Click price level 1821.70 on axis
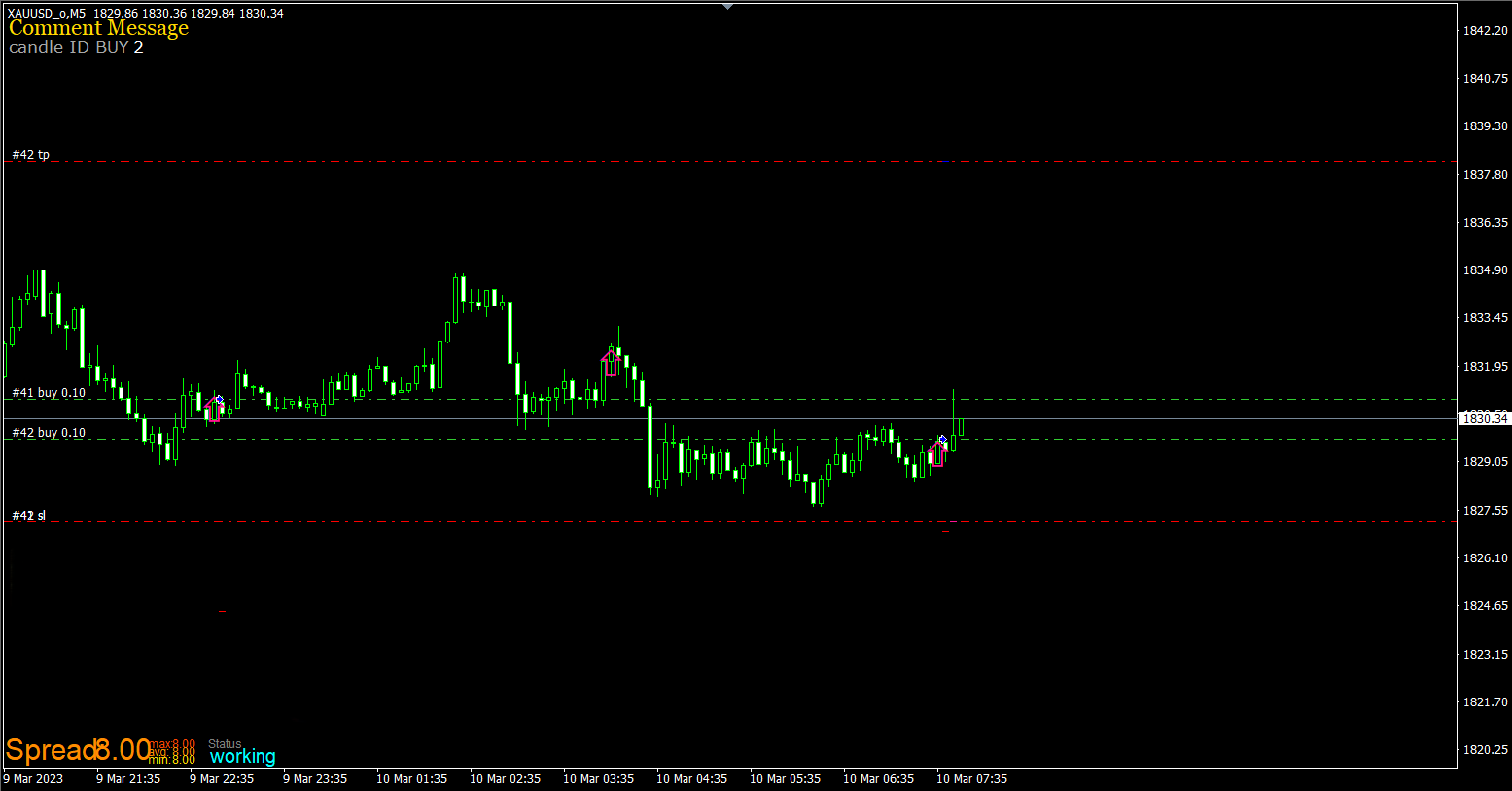 point(1486,702)
